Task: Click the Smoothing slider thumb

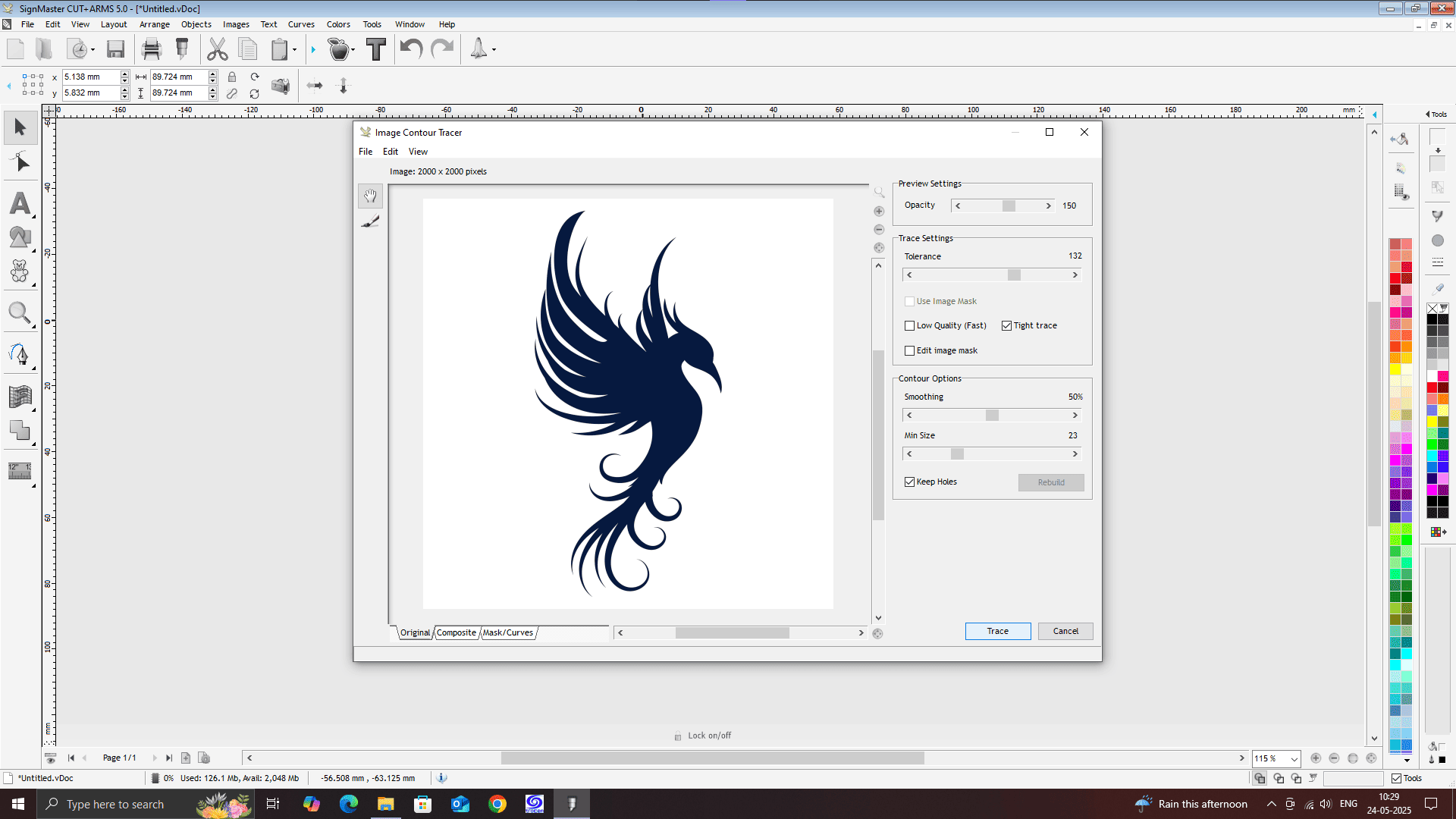Action: click(992, 416)
